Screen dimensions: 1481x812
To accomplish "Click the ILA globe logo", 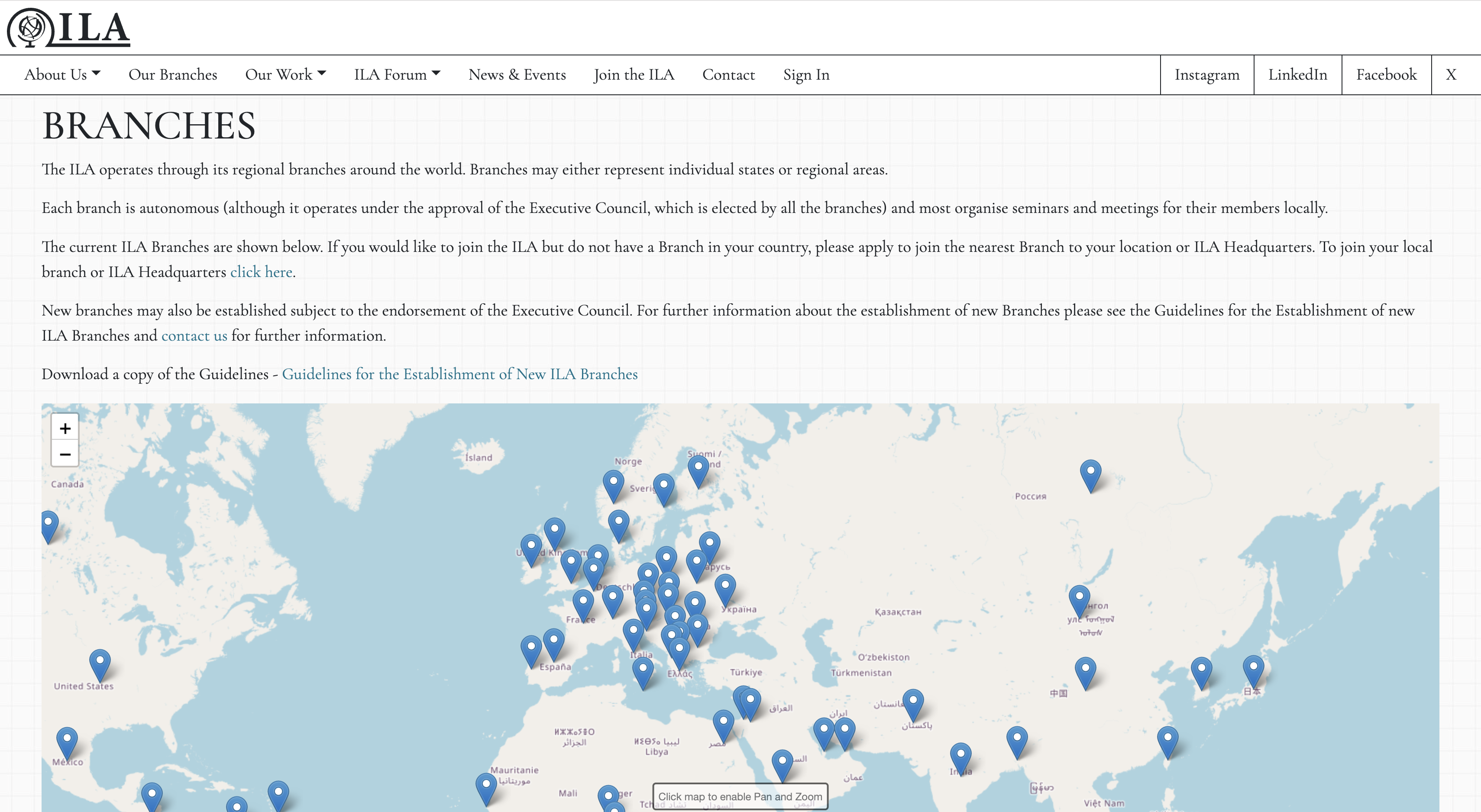I will pyautogui.click(x=68, y=28).
